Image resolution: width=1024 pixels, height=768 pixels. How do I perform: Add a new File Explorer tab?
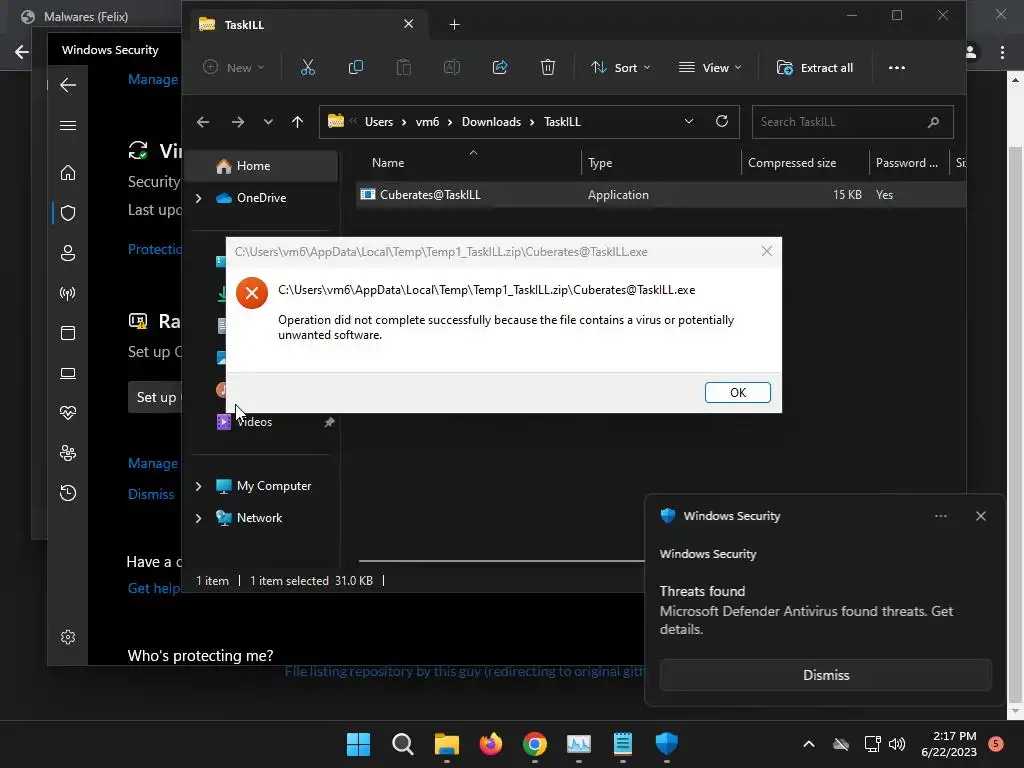(455, 25)
